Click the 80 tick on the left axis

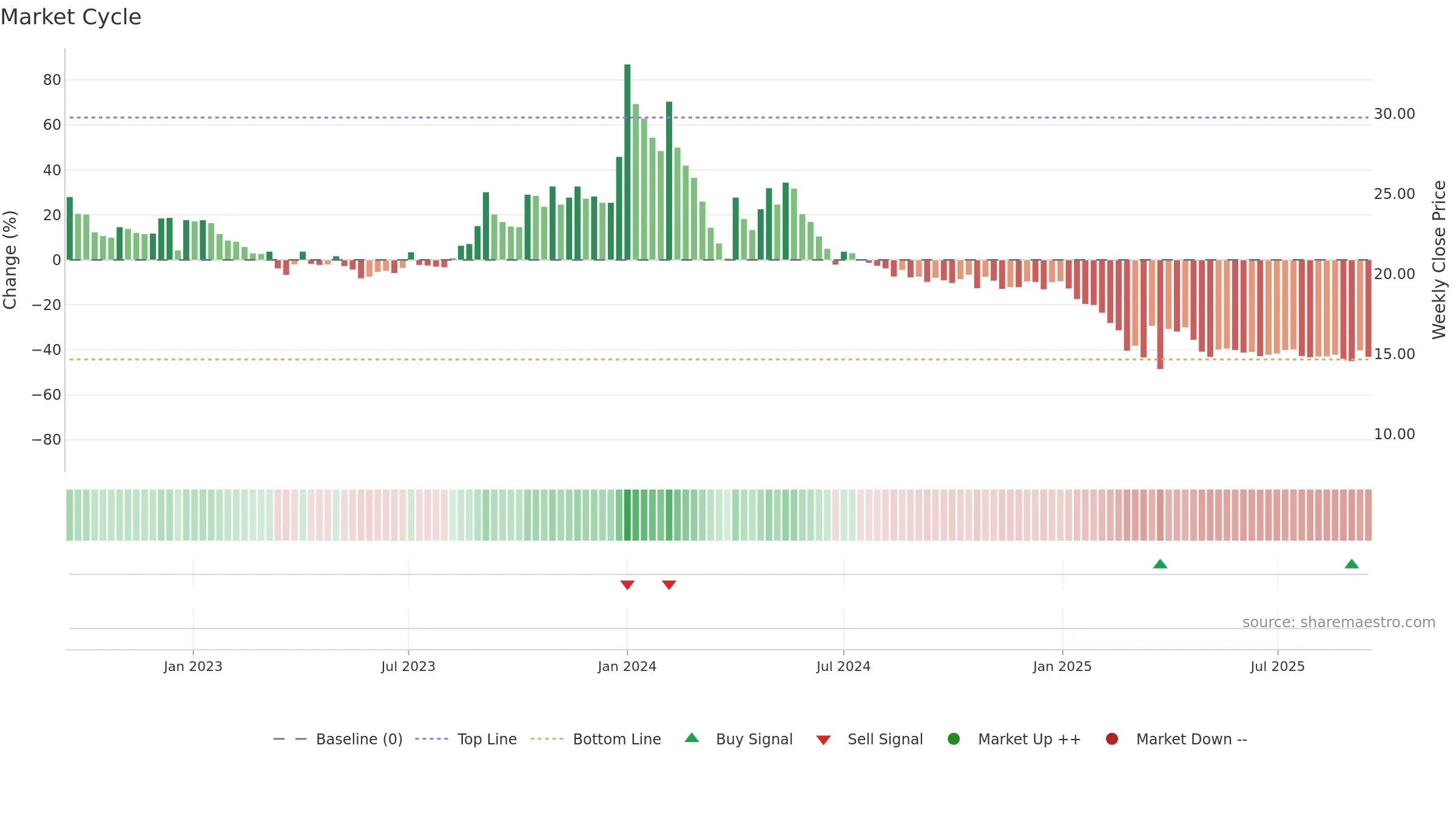[x=52, y=79]
